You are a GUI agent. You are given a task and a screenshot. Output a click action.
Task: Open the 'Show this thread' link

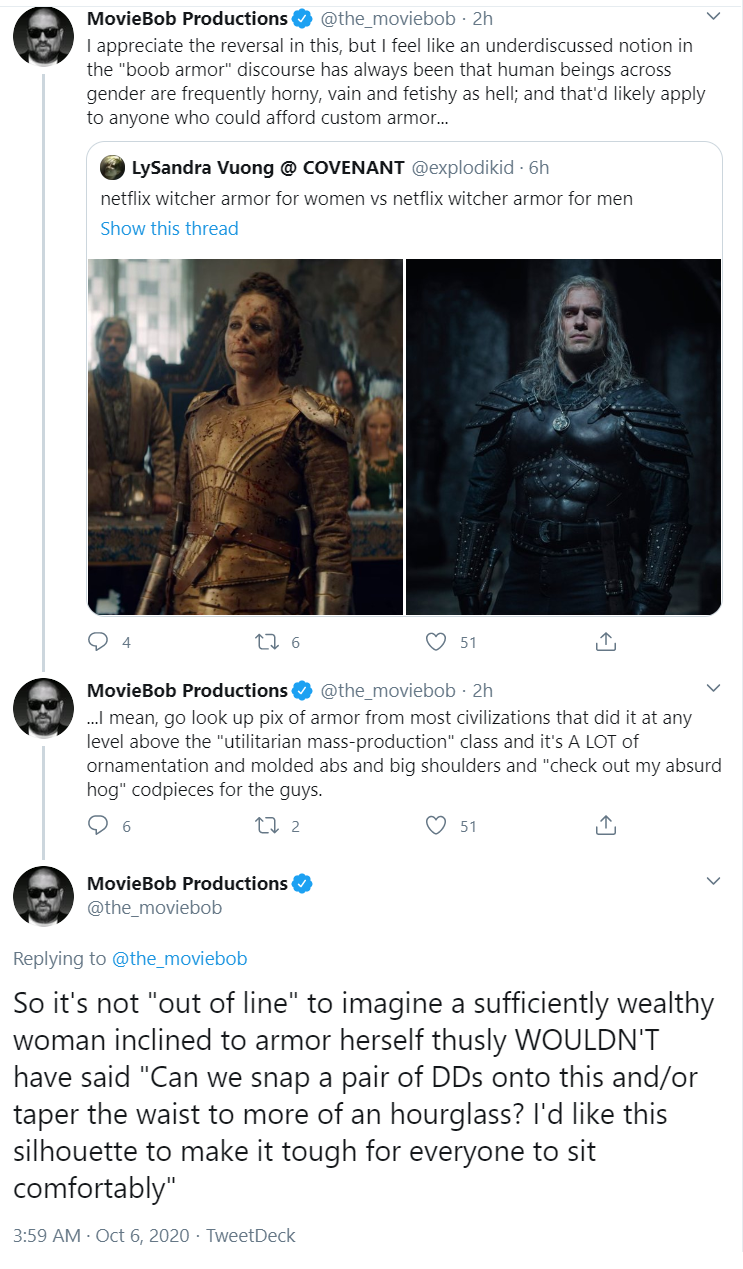(169, 228)
